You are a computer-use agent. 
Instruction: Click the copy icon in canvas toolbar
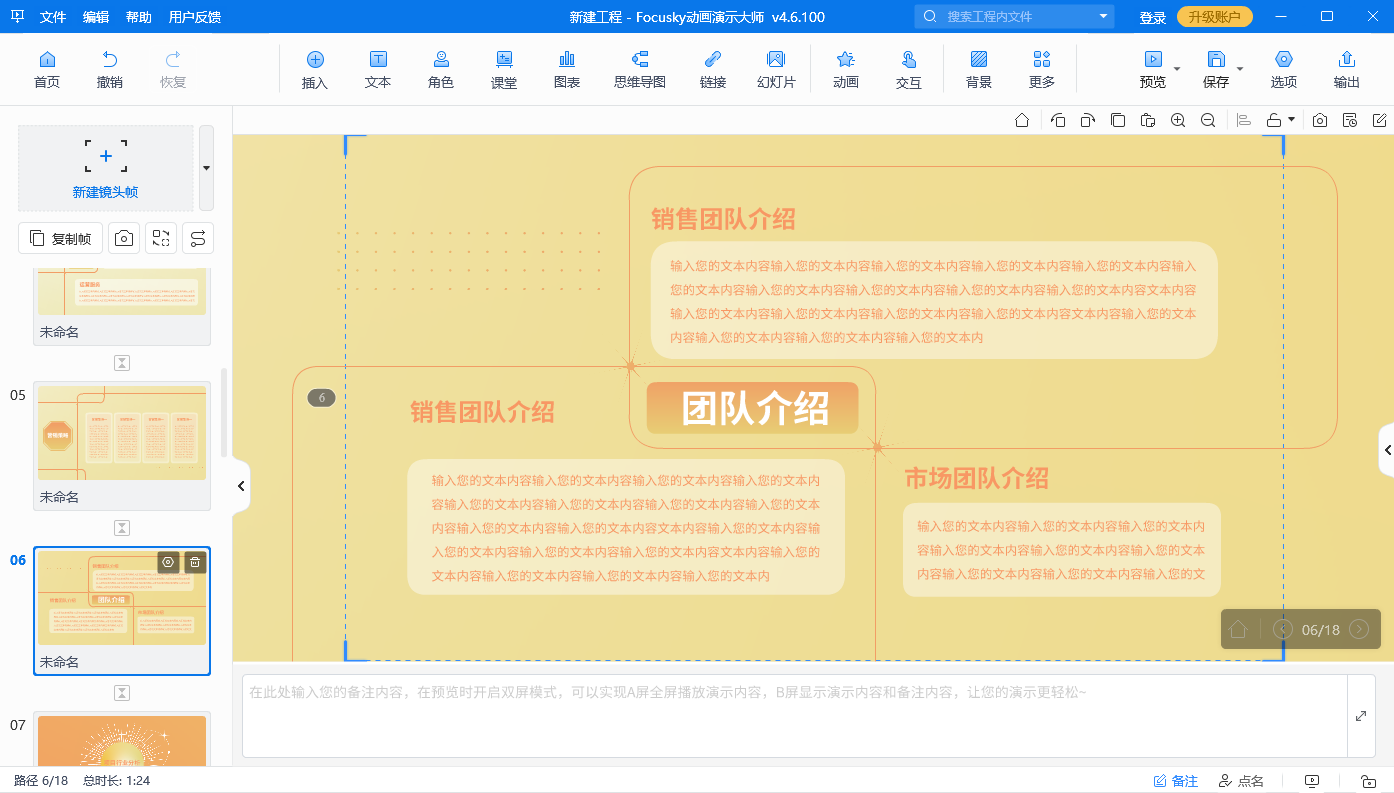point(1118,120)
